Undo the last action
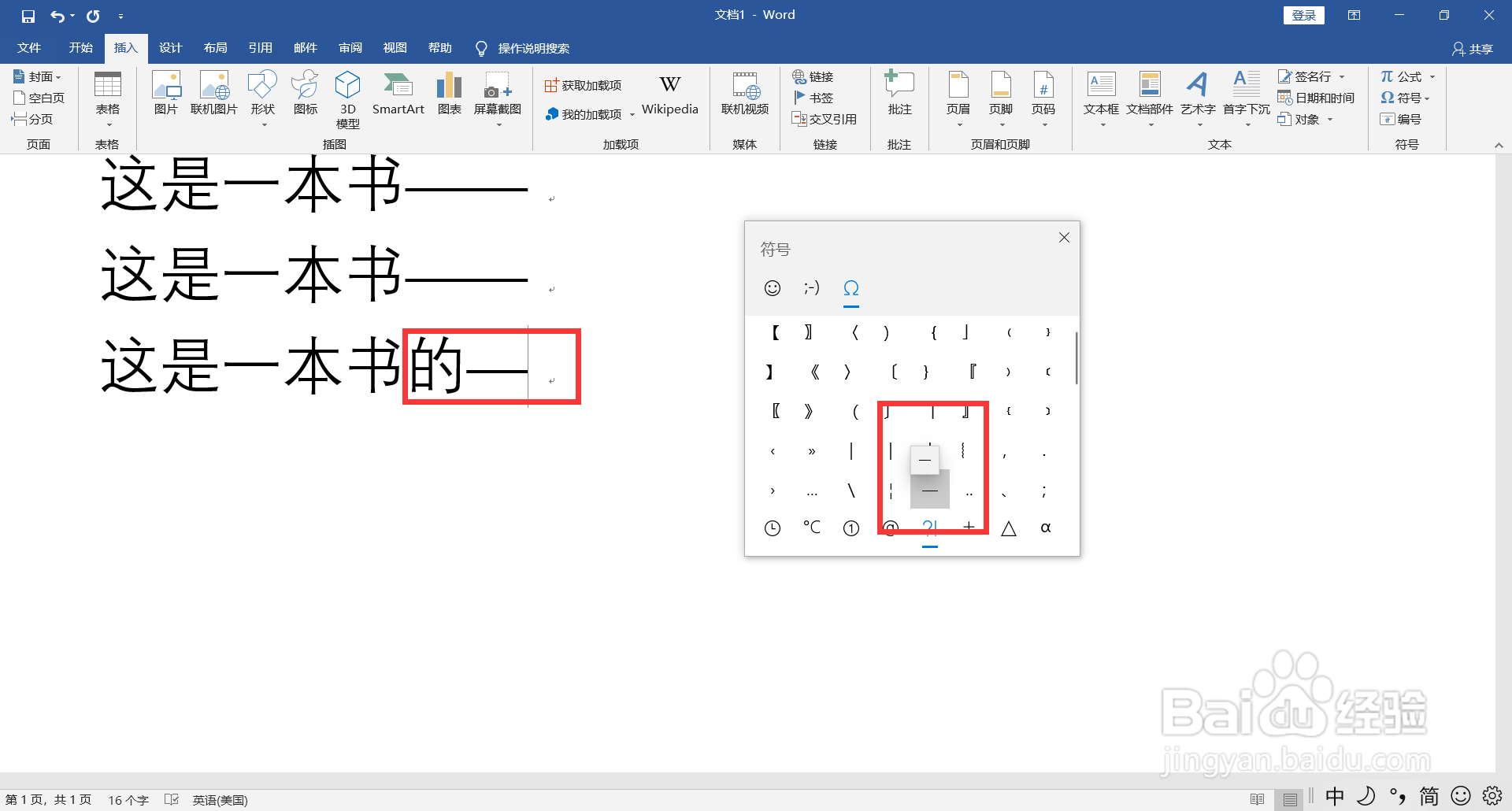This screenshot has width=1512, height=811. tap(57, 16)
